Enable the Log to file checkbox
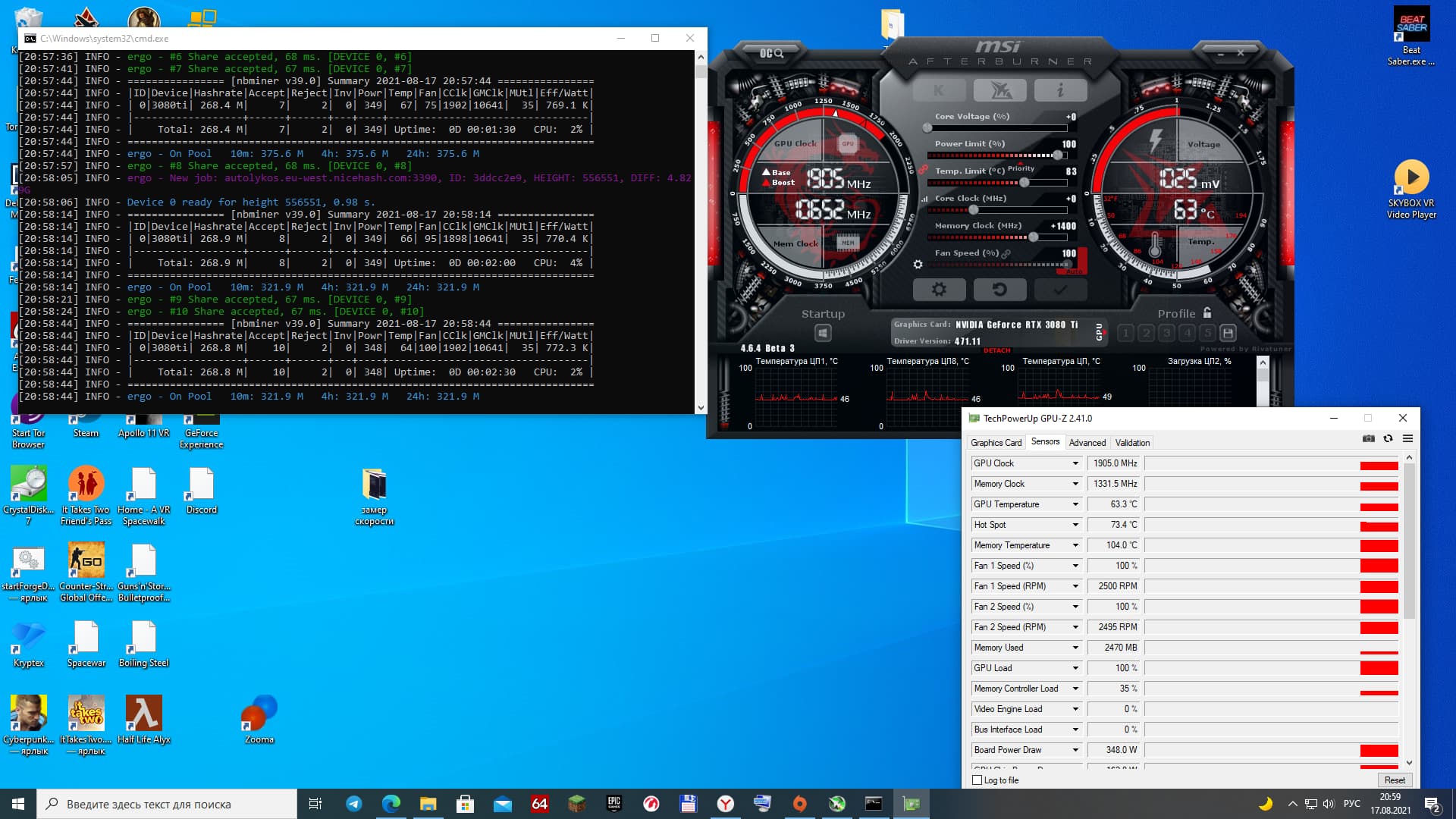The width and height of the screenshot is (1456, 819). [x=977, y=780]
